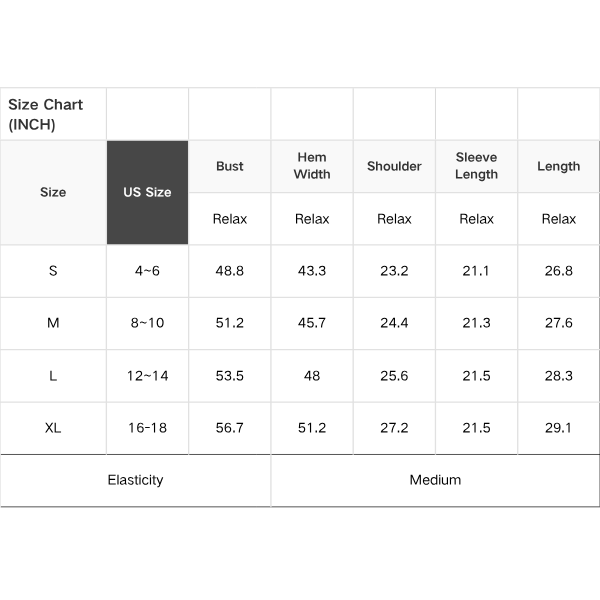Click size S row label
The image size is (600, 600).
click(x=53, y=271)
